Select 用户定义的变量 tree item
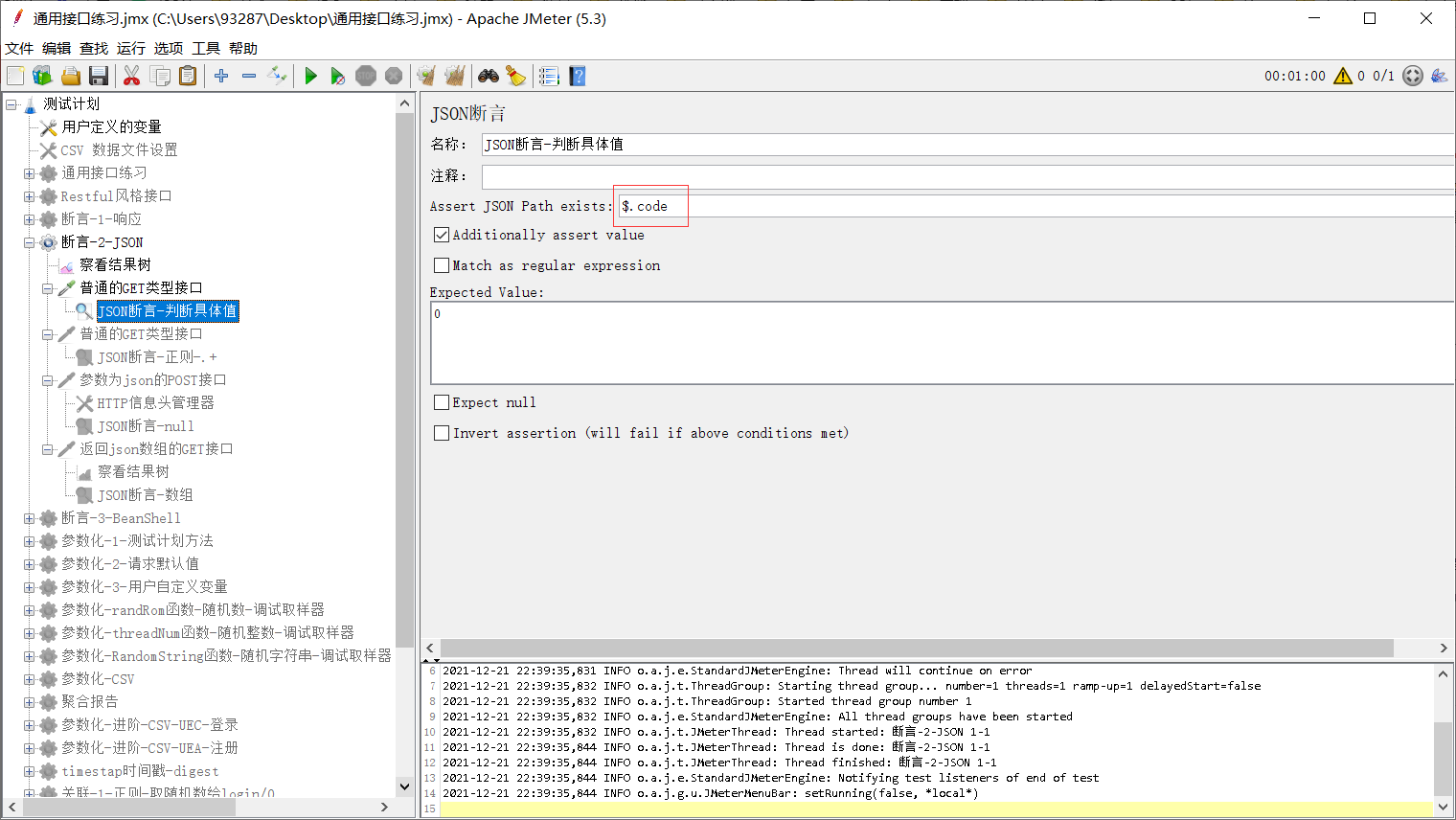Image resolution: width=1456 pixels, height=820 pixels. tap(111, 126)
